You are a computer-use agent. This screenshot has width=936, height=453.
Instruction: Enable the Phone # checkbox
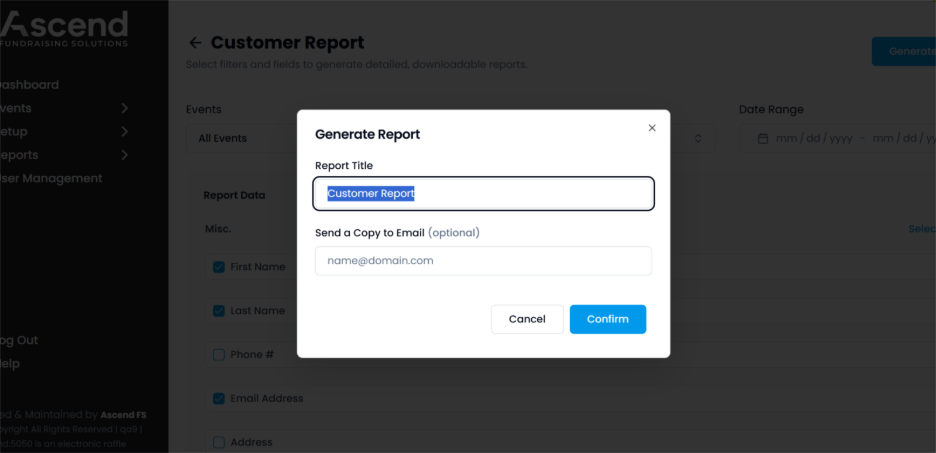pos(219,355)
